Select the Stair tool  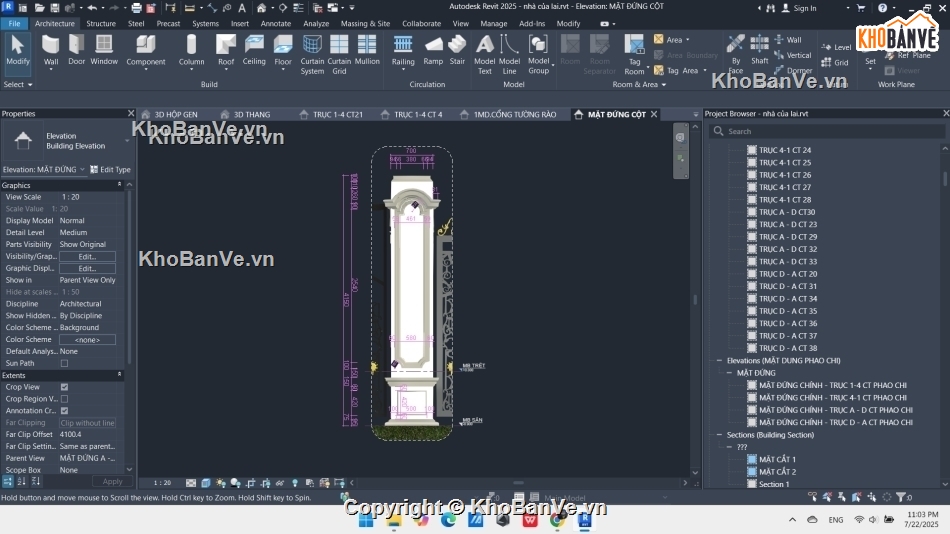[457, 50]
